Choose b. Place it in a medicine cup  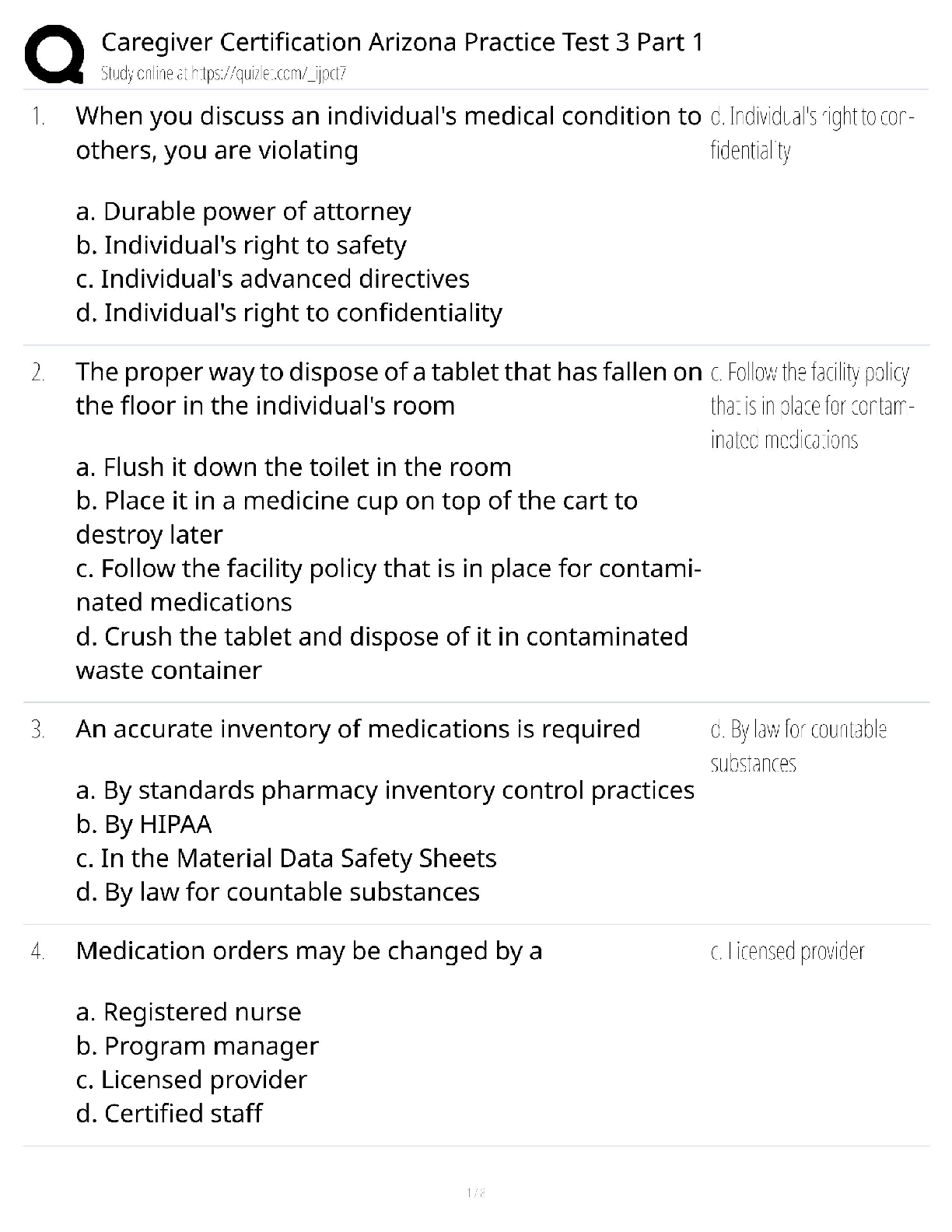pyautogui.click(x=356, y=501)
